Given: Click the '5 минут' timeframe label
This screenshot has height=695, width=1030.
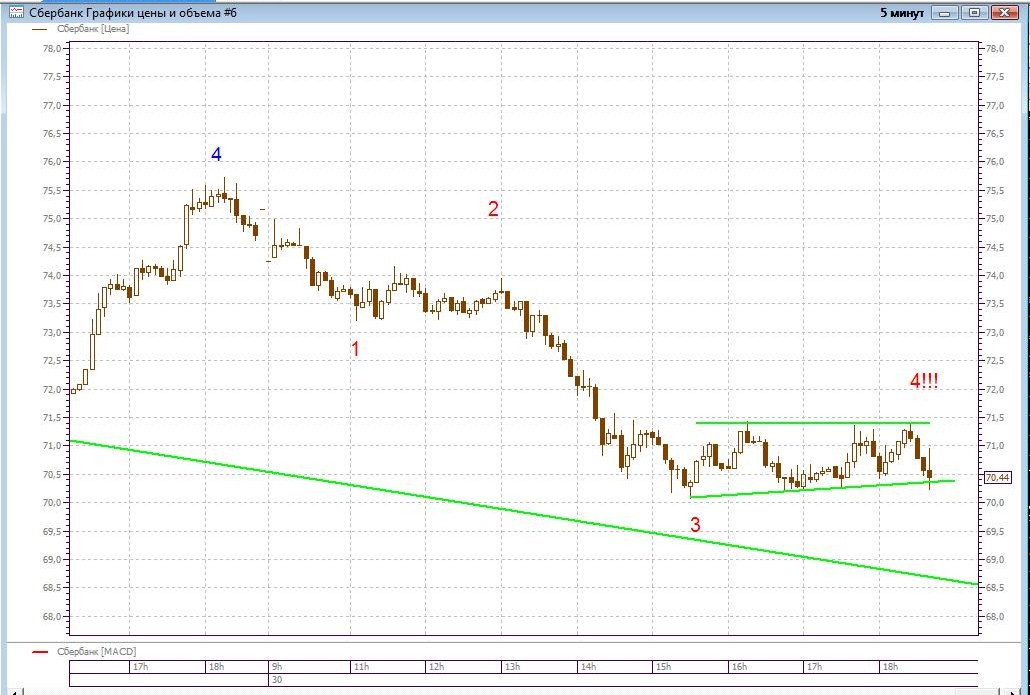Looking at the screenshot, I should click(902, 12).
